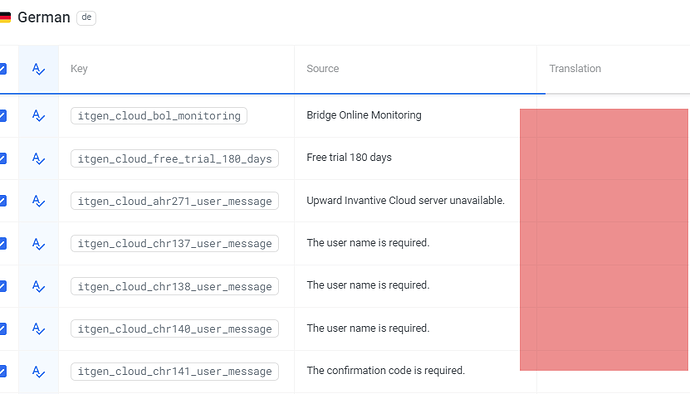Toggle checkbox for itgen_cloud_chr141_user_message row
The image size is (690, 394).
tap(3, 371)
